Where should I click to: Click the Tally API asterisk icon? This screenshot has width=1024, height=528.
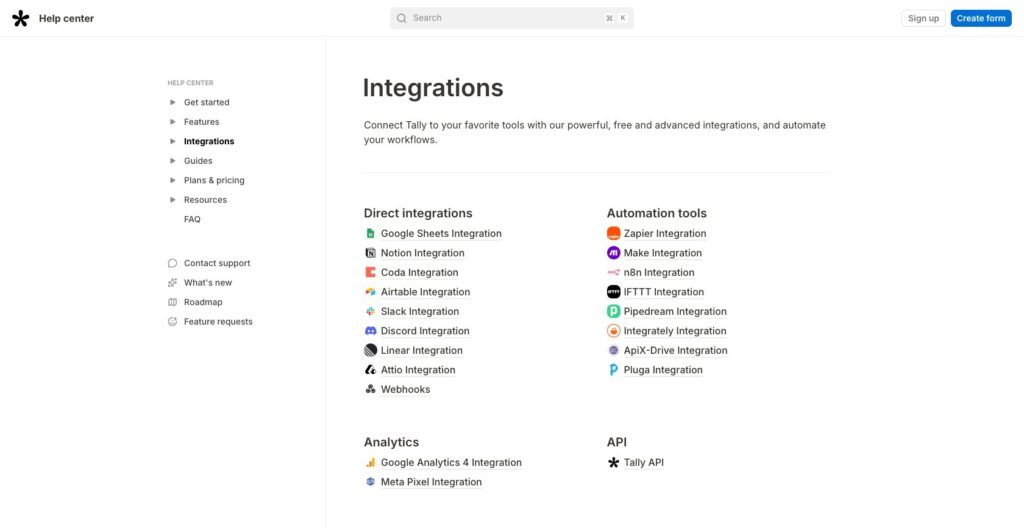coord(613,463)
